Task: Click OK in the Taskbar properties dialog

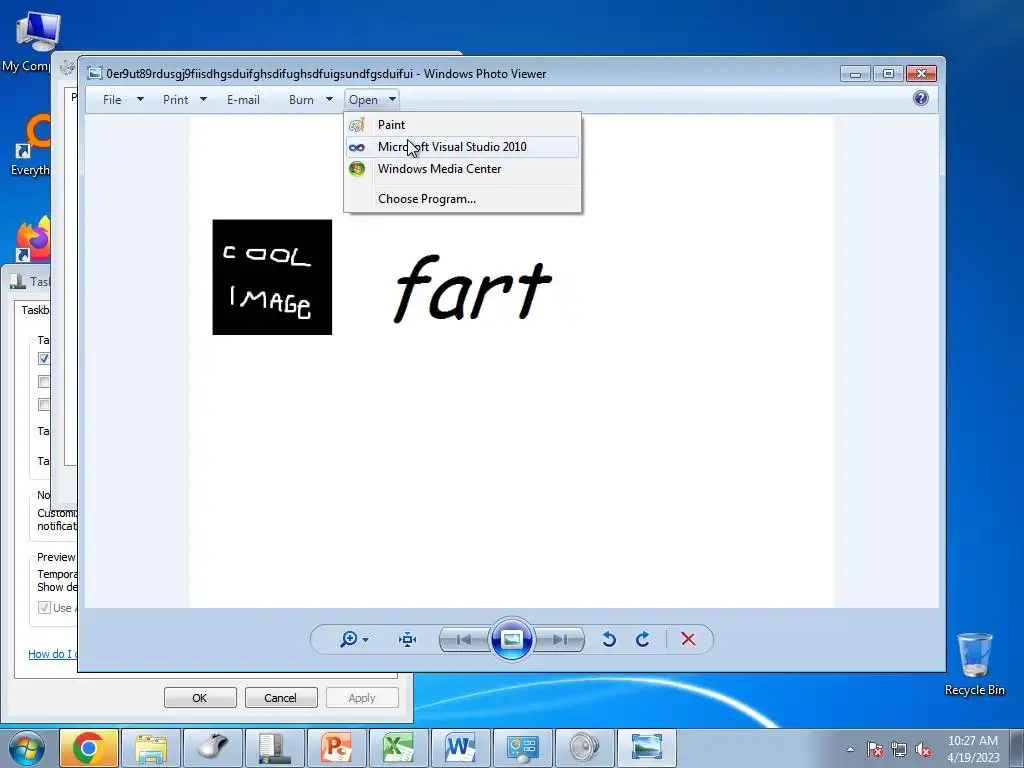Action: 200,697
